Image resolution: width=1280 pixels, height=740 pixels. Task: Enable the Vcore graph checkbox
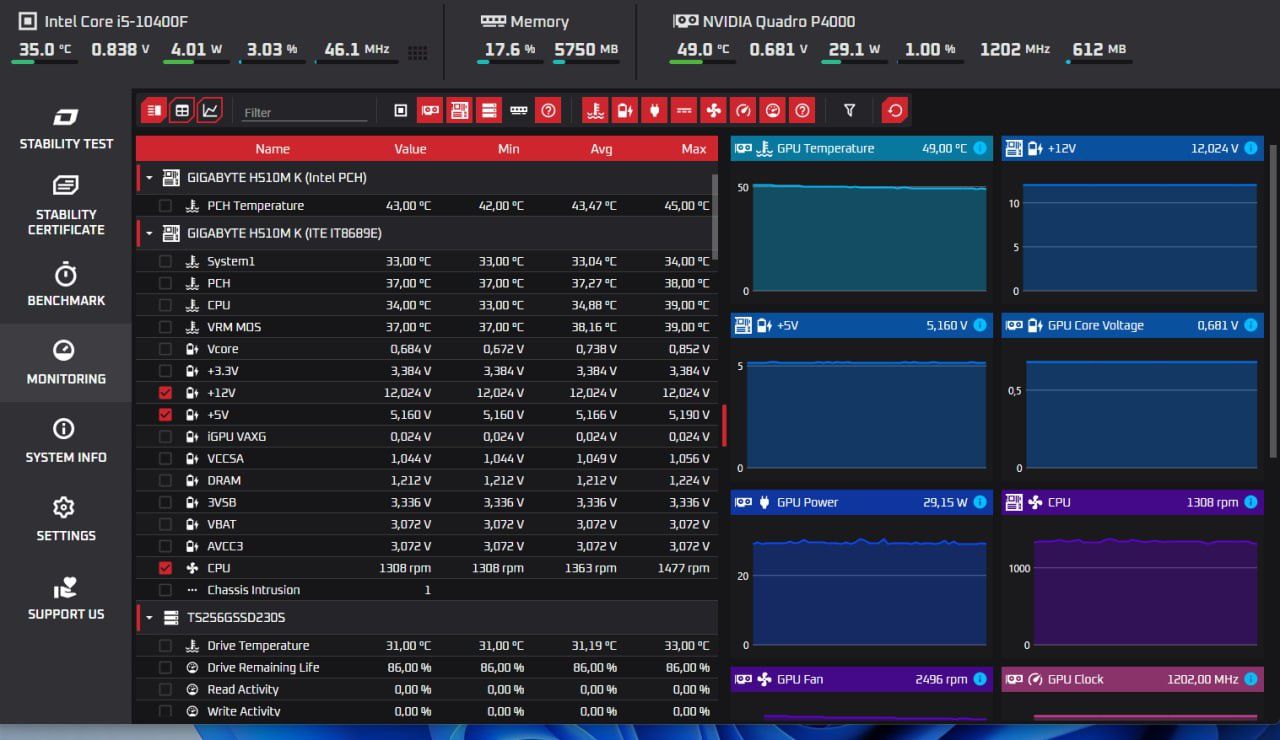point(165,349)
